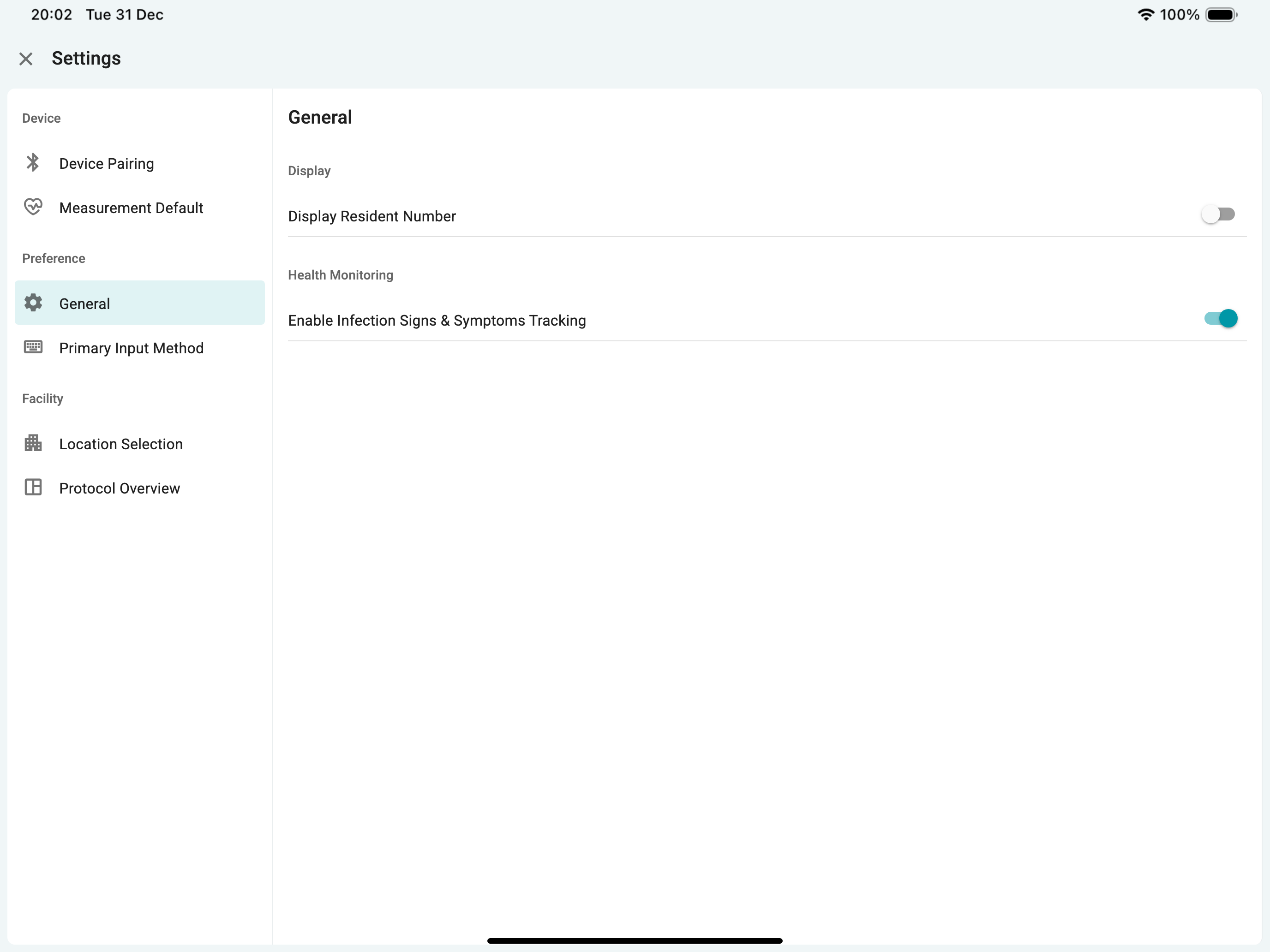Tap the home indicator bar
The width and height of the screenshot is (1270, 952).
635,940
